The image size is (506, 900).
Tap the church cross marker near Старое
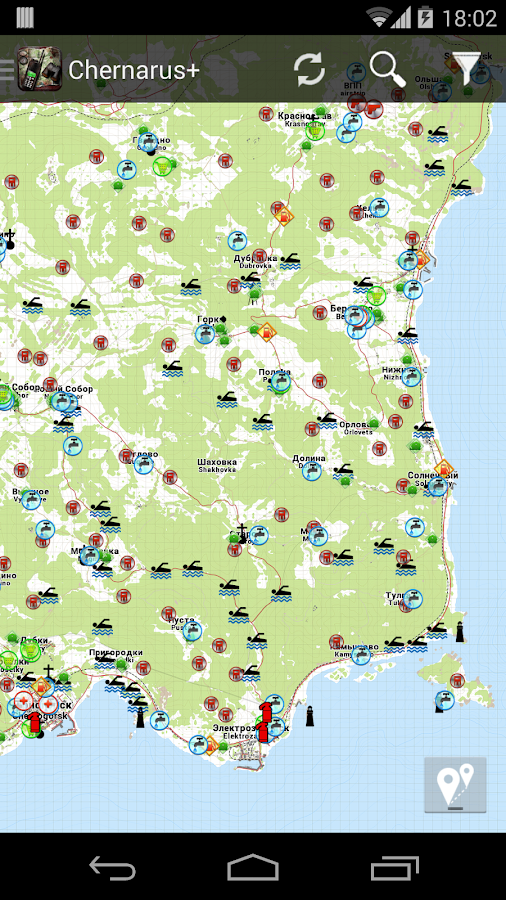click(x=243, y=530)
